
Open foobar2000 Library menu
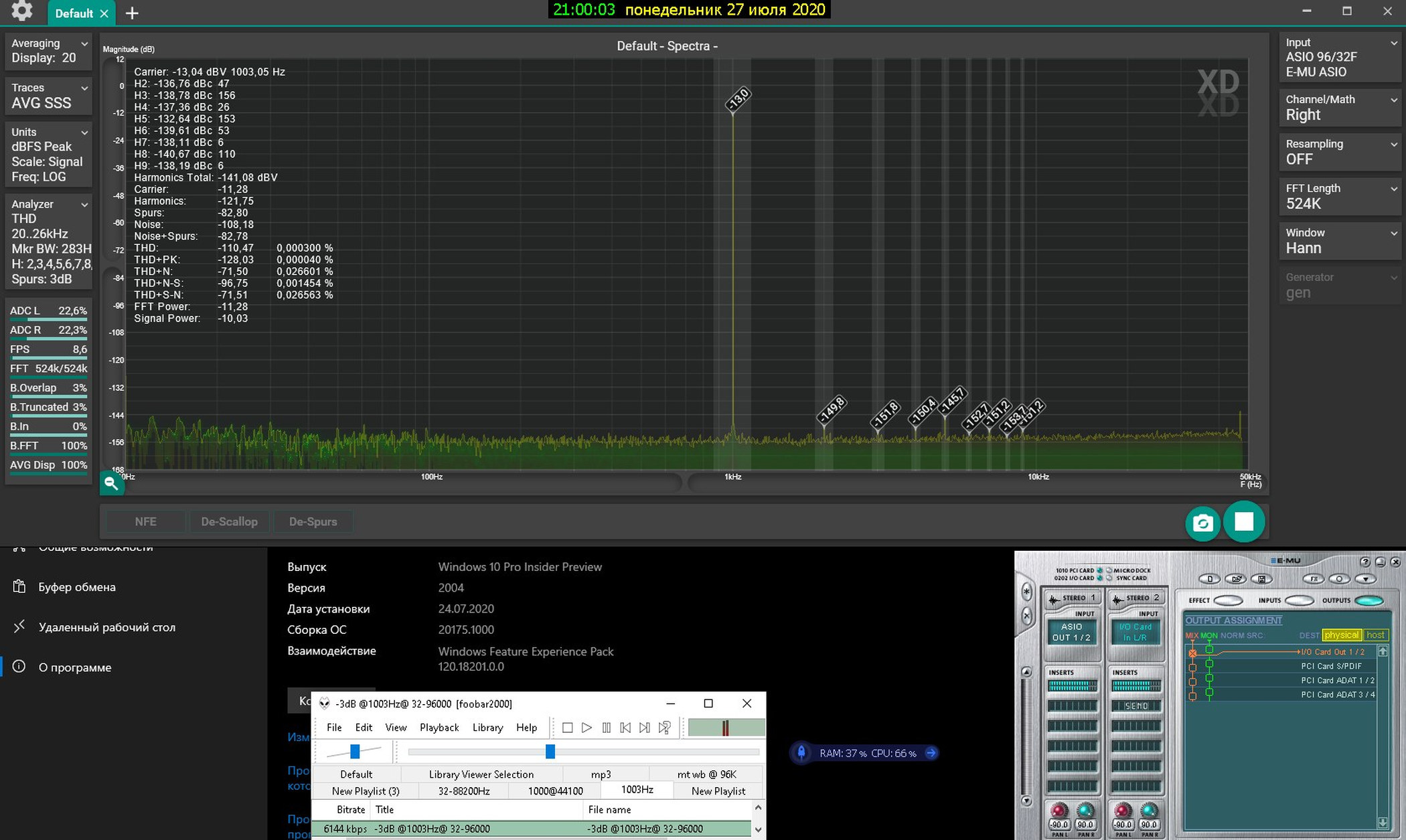click(487, 728)
